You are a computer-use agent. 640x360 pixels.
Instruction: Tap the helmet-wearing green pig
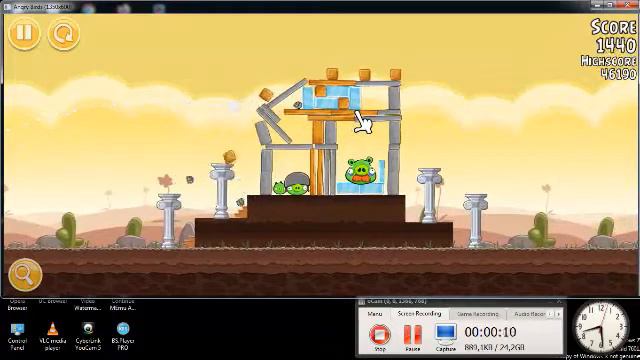(x=297, y=183)
